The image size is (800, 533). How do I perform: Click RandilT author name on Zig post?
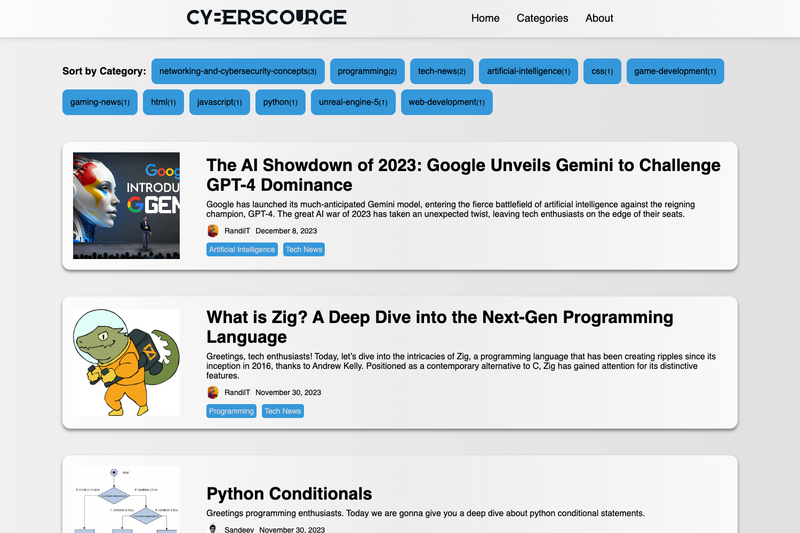237,393
